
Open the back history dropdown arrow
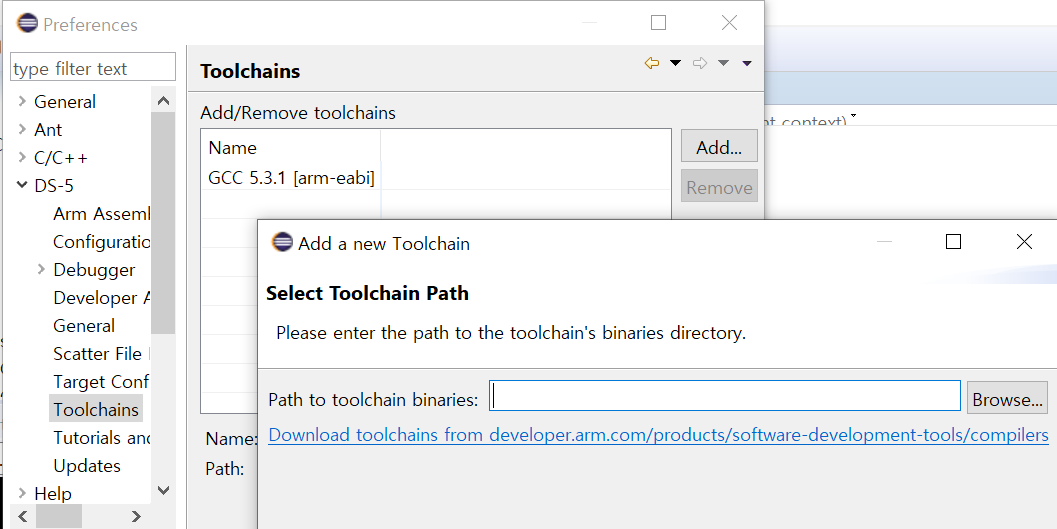(675, 63)
